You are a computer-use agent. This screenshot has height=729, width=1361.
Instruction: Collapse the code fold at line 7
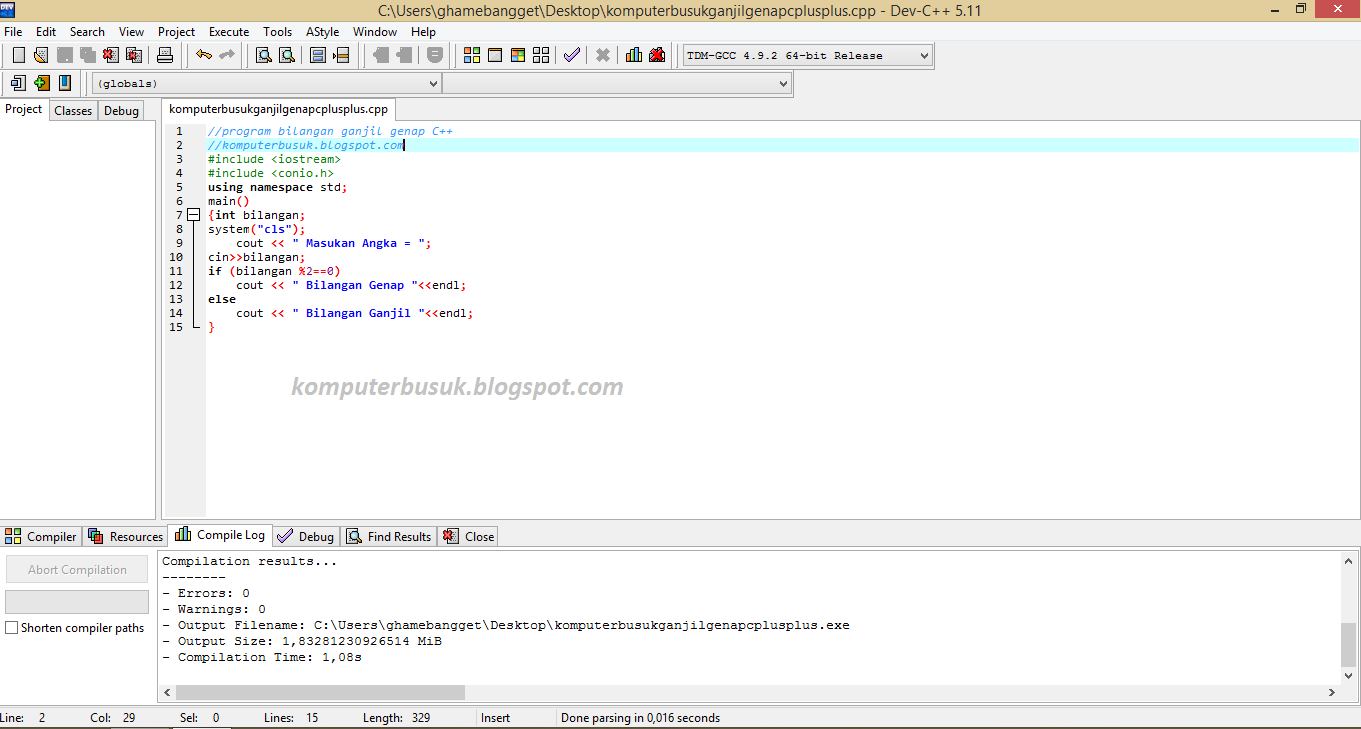[194, 215]
